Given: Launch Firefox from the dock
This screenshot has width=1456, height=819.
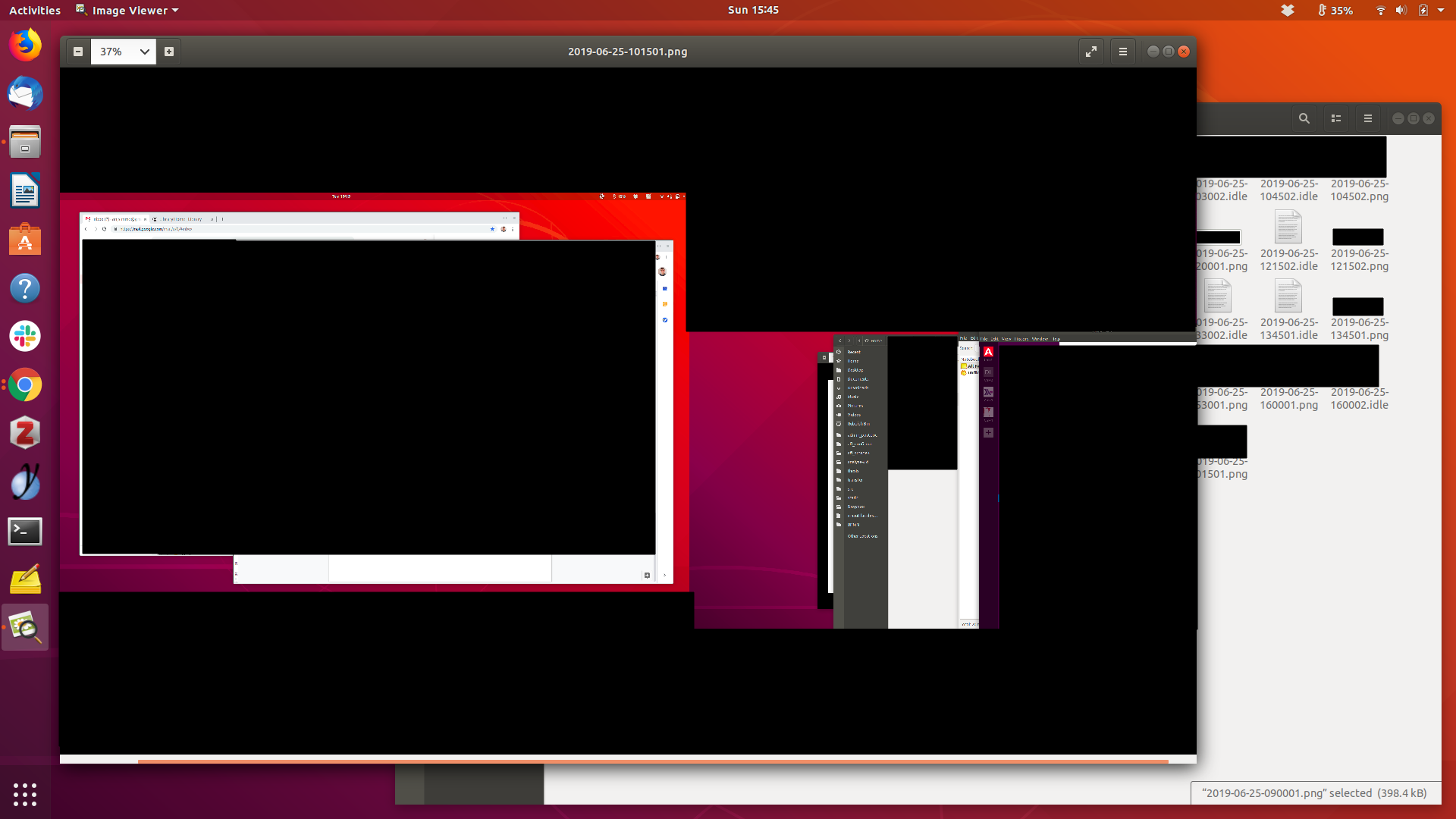Looking at the screenshot, I should click(x=25, y=45).
